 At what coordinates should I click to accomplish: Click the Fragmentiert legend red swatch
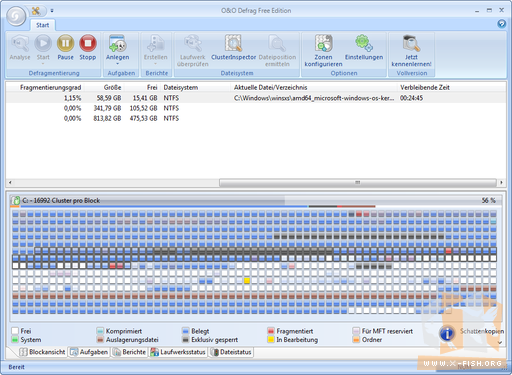[271, 331]
